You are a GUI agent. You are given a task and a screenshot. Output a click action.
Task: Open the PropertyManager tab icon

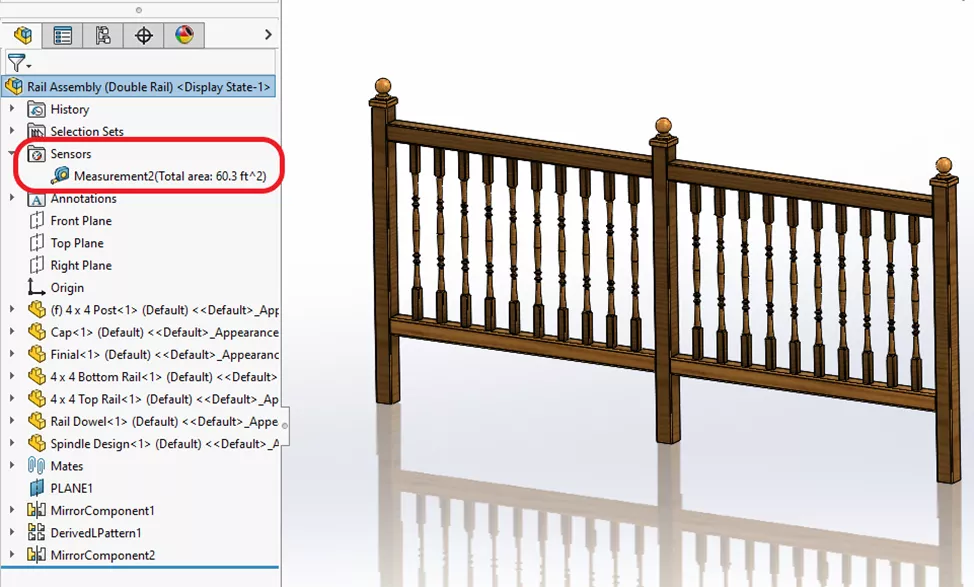pyautogui.click(x=63, y=34)
